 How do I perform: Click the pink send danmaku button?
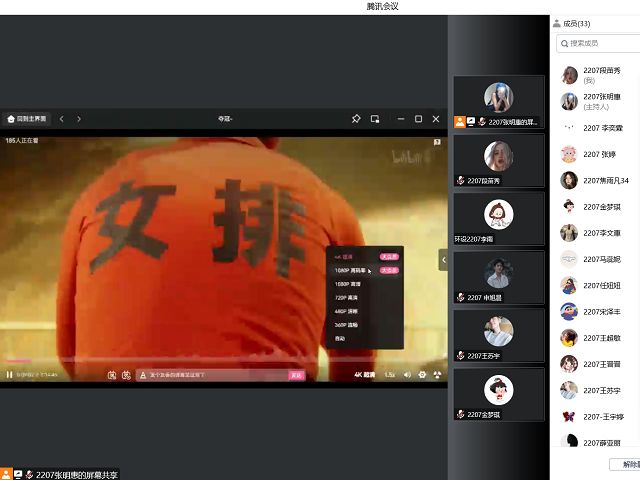click(296, 375)
